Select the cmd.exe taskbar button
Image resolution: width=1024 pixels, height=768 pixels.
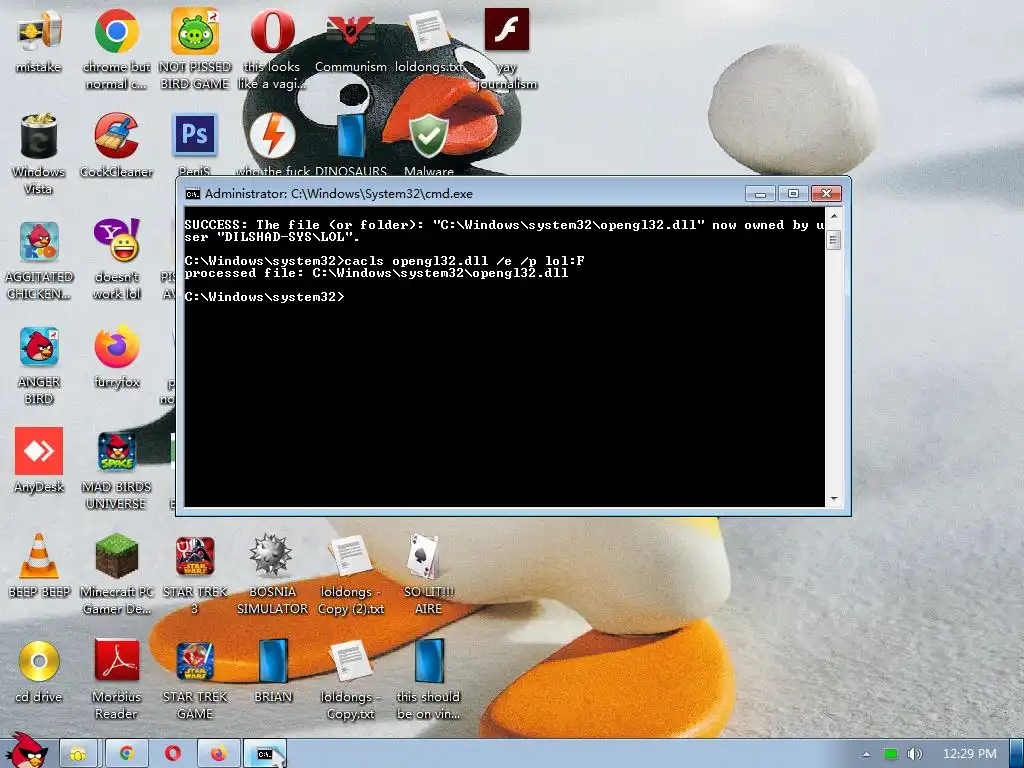click(x=264, y=754)
